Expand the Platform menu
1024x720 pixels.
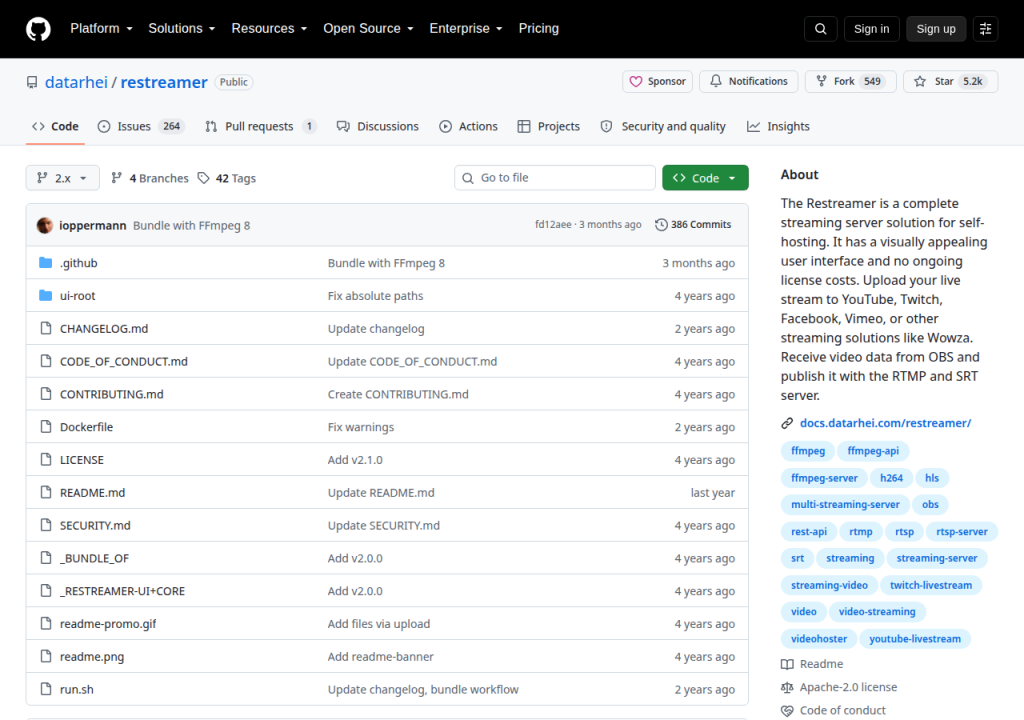coord(101,29)
